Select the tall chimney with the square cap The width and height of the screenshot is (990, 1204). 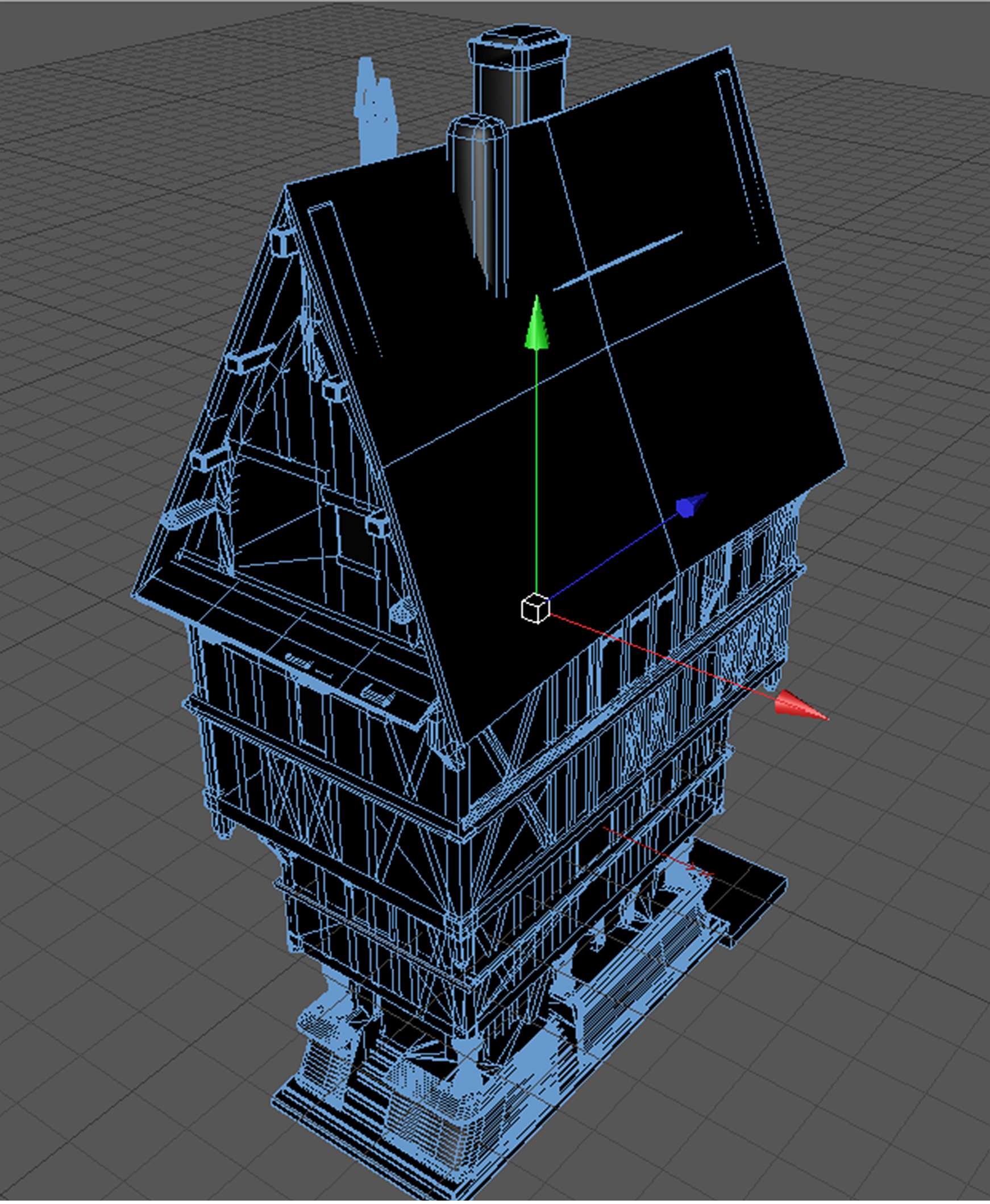(x=519, y=74)
